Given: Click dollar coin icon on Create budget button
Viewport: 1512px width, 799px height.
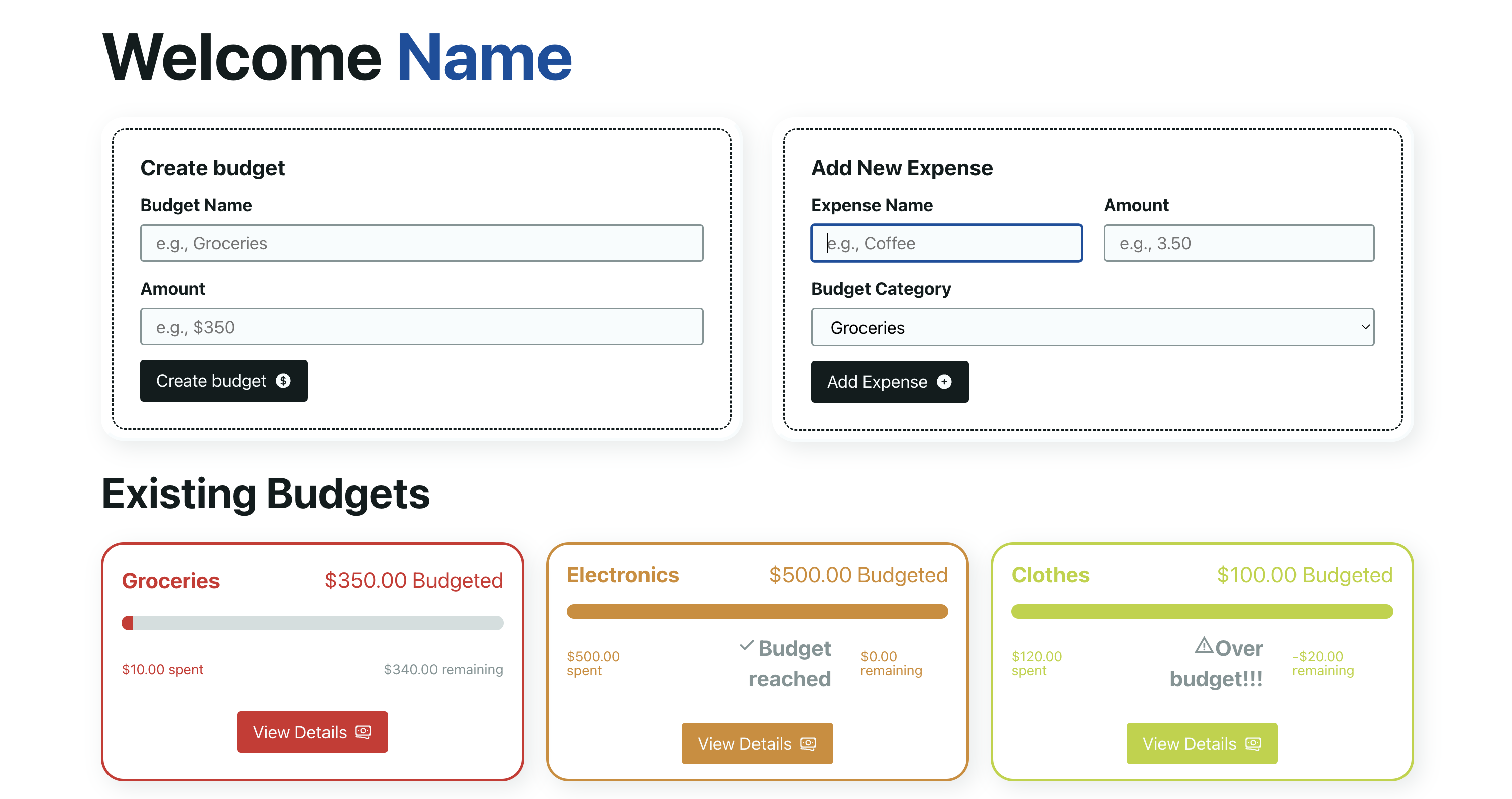Looking at the screenshot, I should 283,381.
